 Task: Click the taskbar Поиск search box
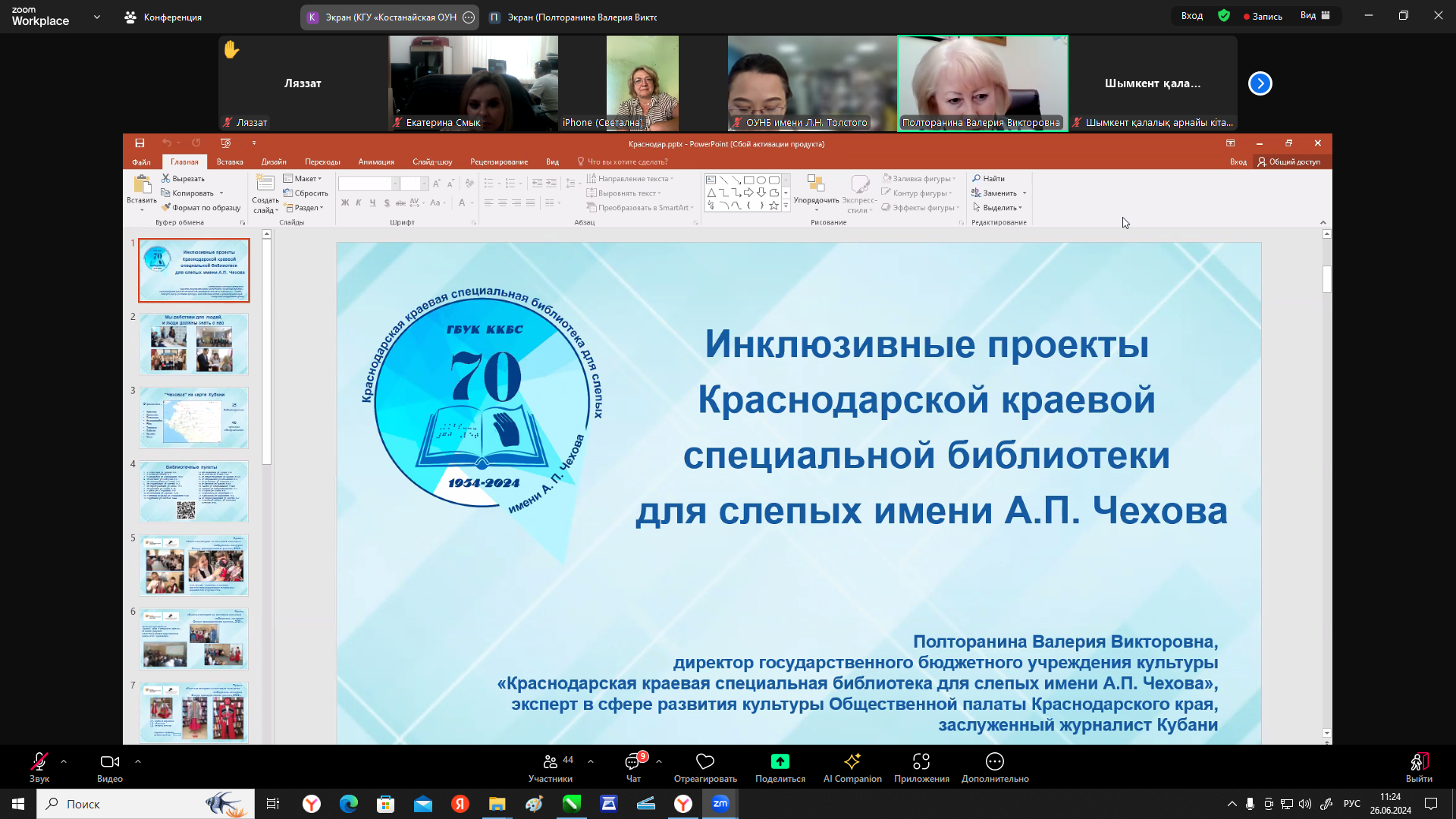146,804
